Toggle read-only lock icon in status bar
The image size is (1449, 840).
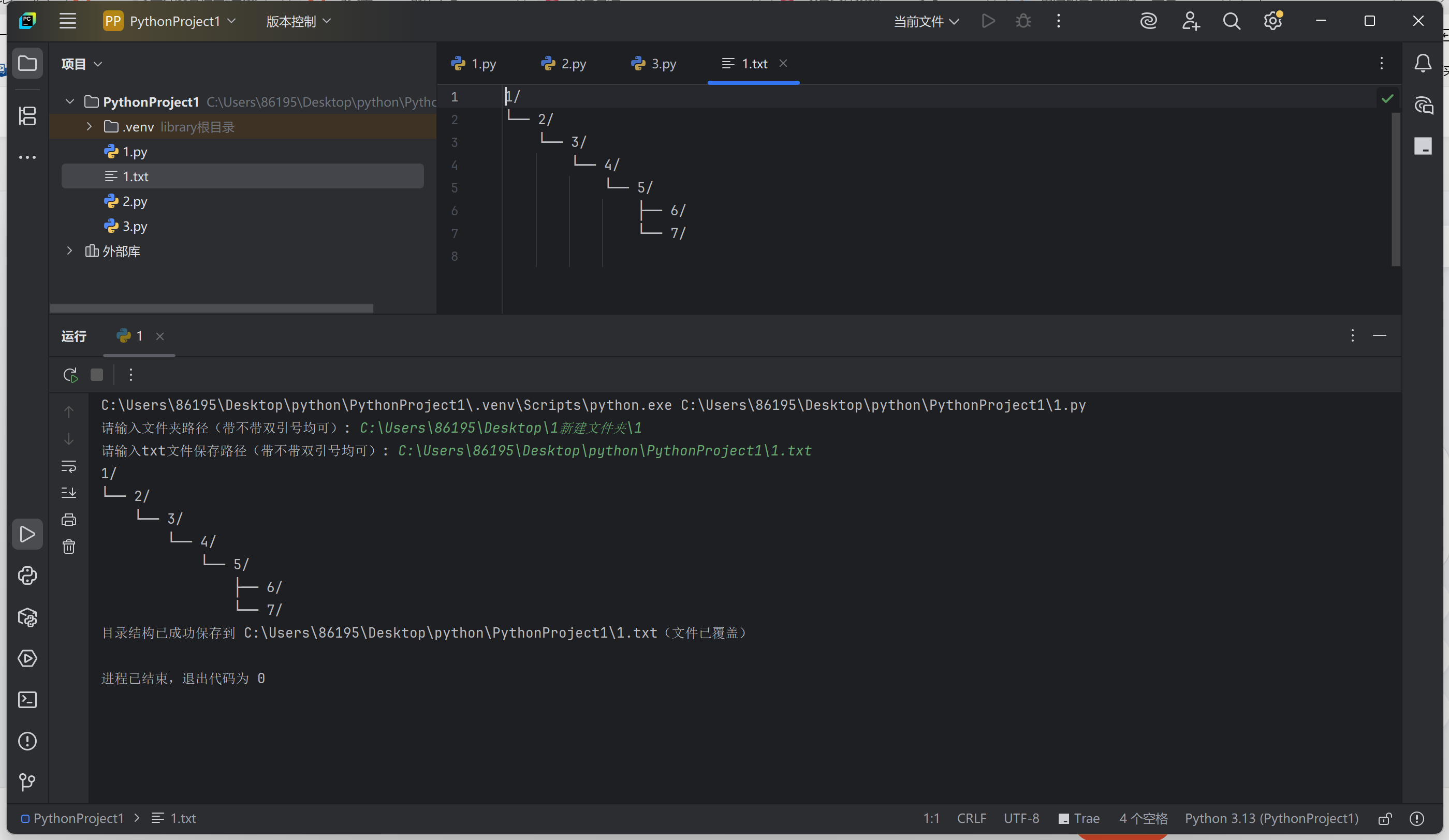1385,819
